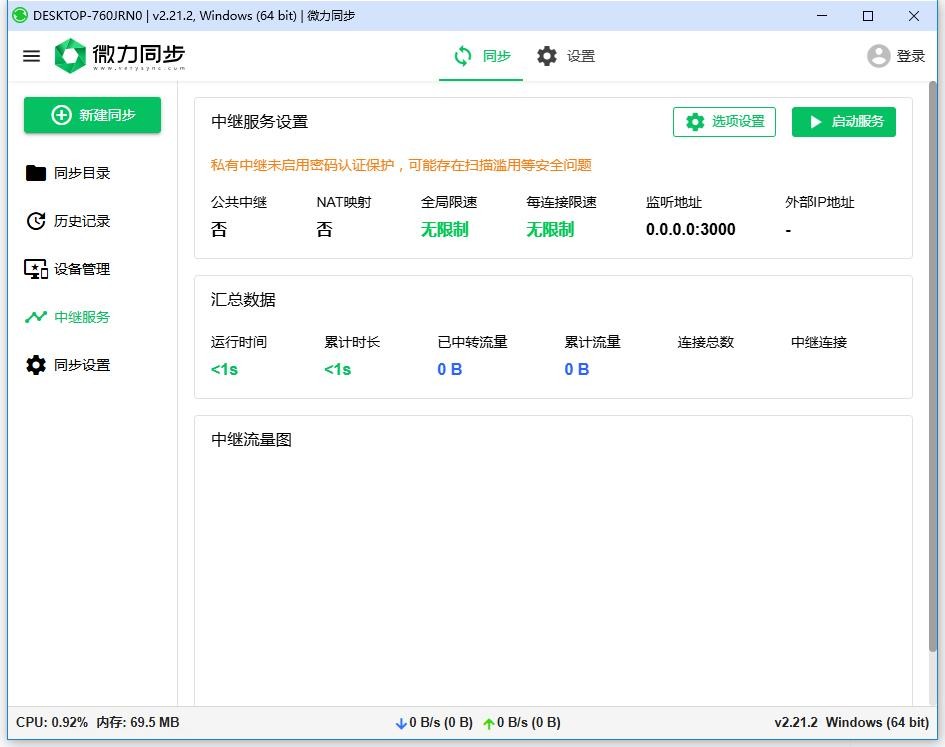945x747 pixels.
Task: Click the folder icon for 同步目录
Action: point(36,173)
